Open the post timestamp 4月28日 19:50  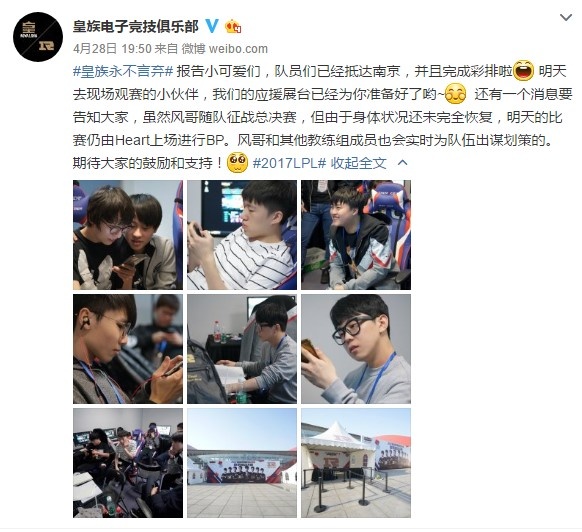coord(112,49)
